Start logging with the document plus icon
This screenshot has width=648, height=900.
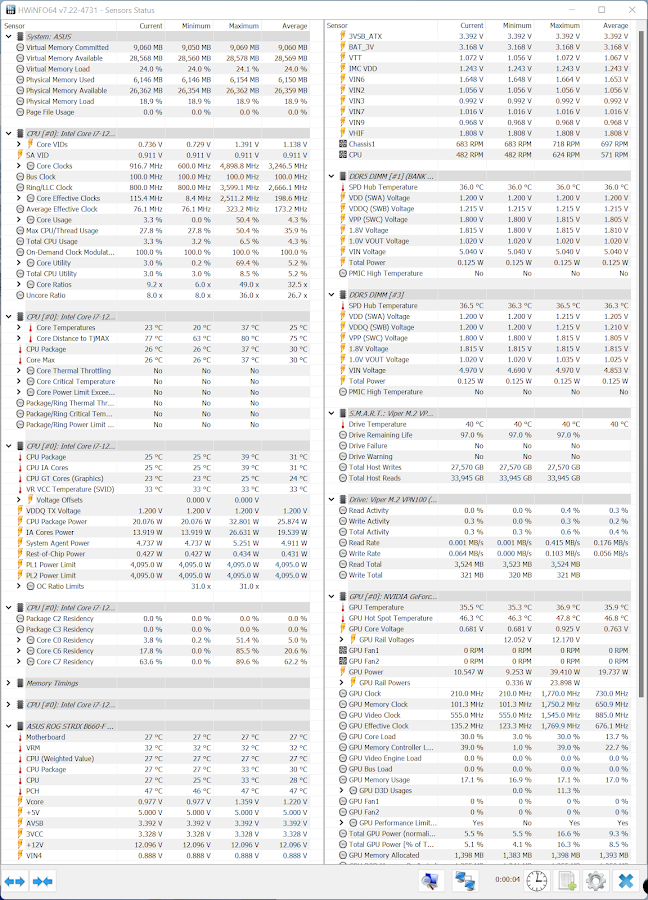pos(567,881)
